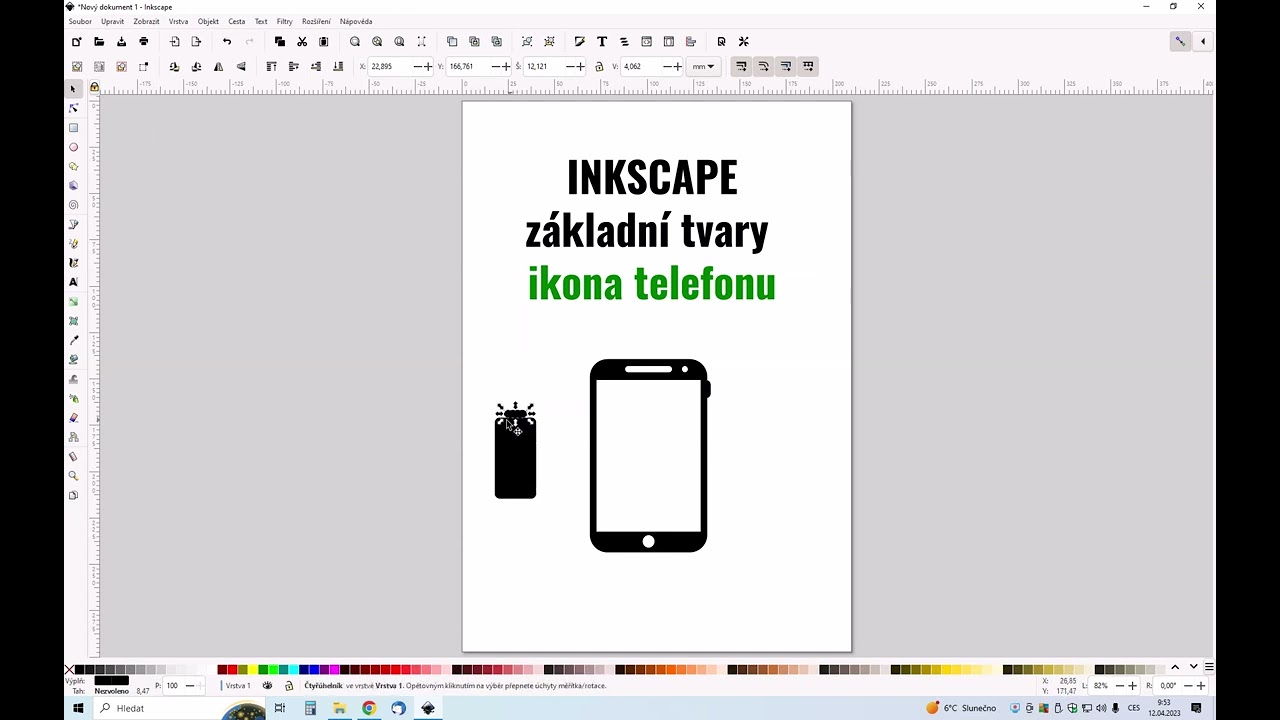The height and width of the screenshot is (720, 1280).
Task: Increase width value with plus button
Action: pos(581,66)
